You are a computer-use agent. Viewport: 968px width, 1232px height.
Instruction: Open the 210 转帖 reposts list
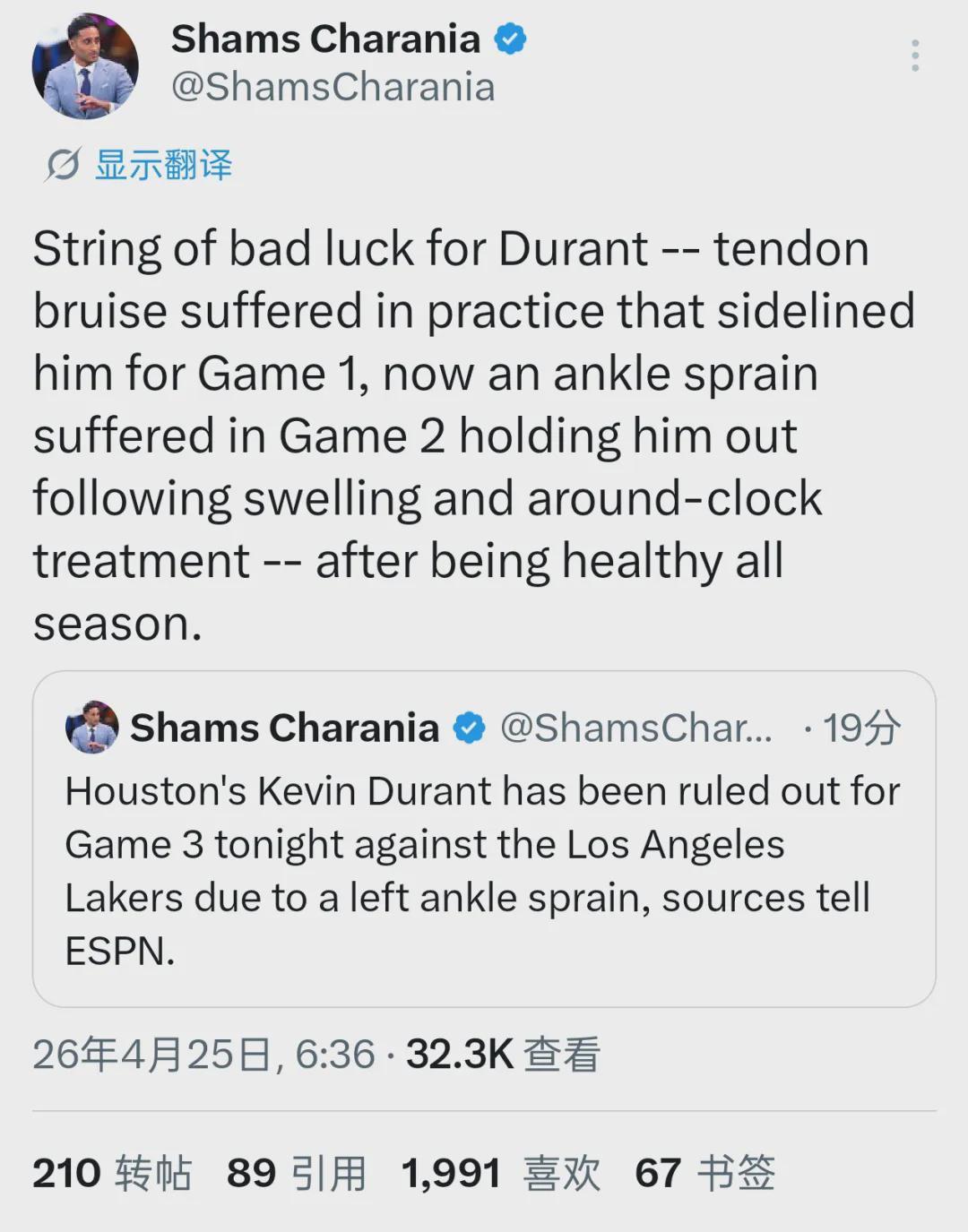(112, 1173)
